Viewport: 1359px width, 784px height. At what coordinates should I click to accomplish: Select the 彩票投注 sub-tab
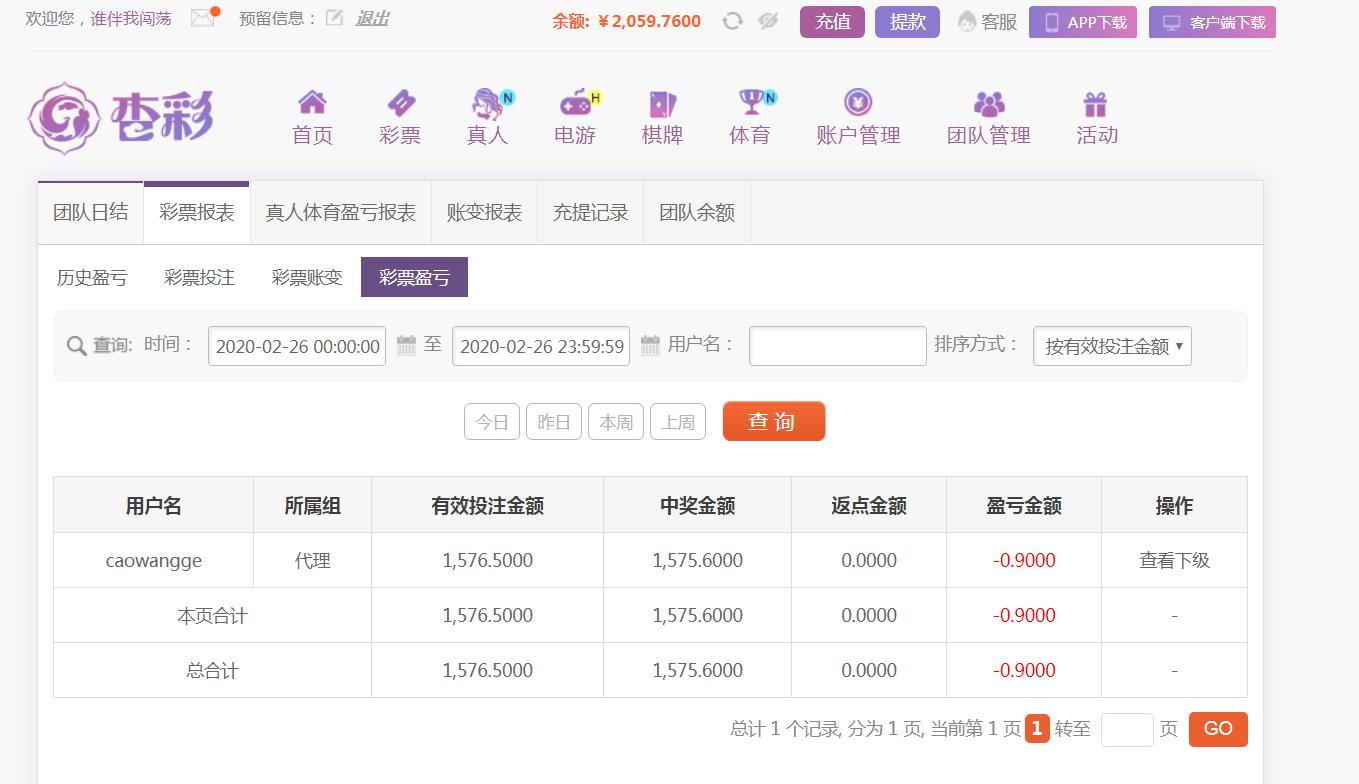click(199, 278)
